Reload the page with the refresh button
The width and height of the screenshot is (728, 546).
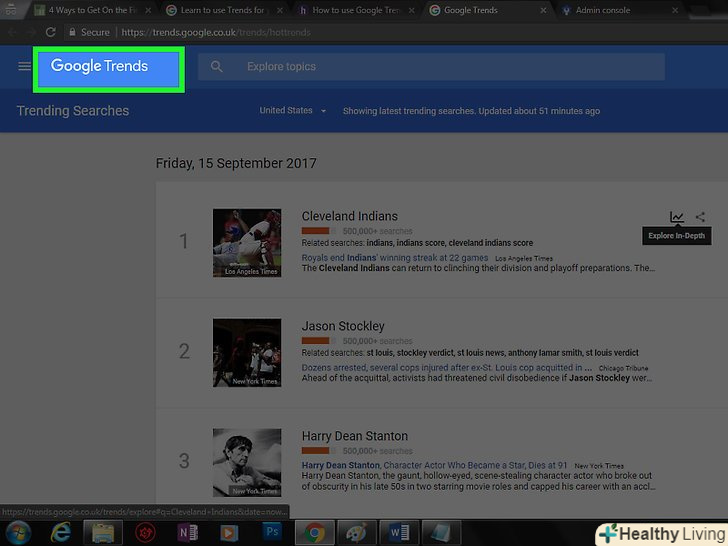[51, 32]
